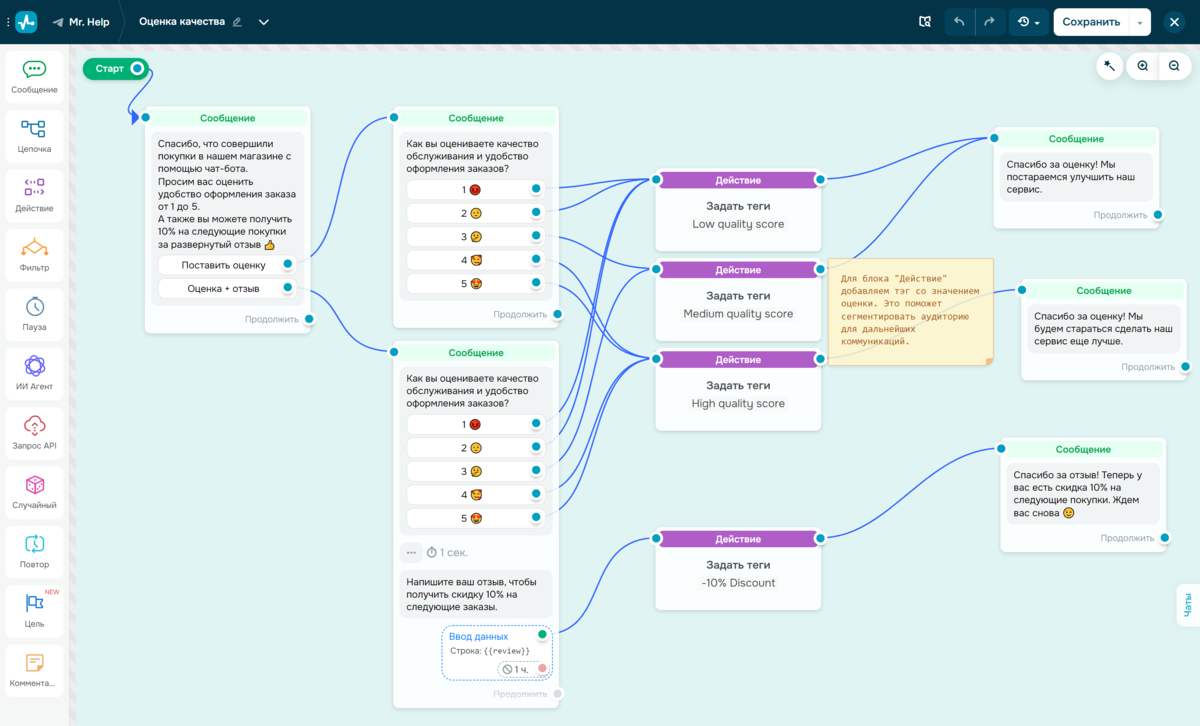Select the yellow comment sticky note

(x=909, y=311)
